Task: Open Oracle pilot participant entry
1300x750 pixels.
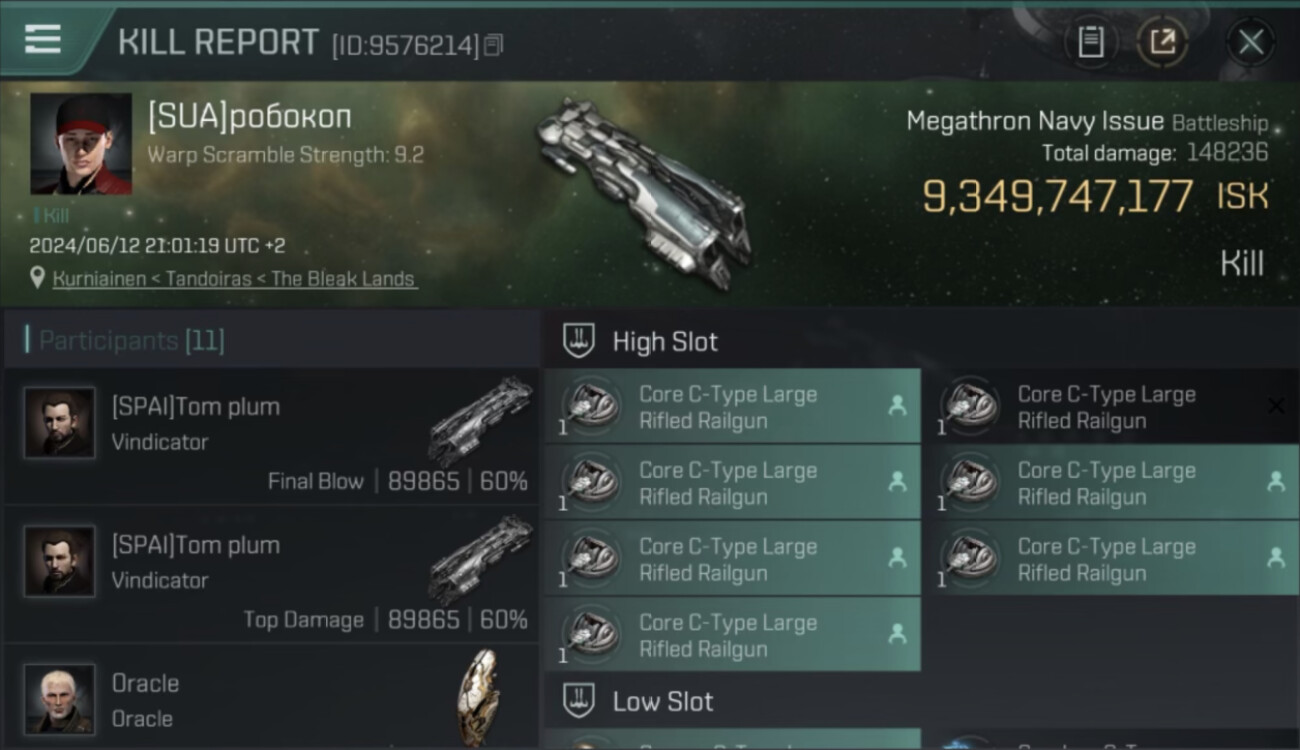Action: click(x=271, y=697)
